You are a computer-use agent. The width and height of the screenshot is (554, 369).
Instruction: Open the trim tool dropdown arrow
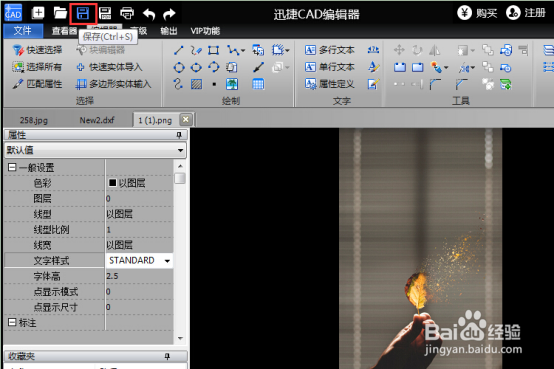click(x=472, y=67)
